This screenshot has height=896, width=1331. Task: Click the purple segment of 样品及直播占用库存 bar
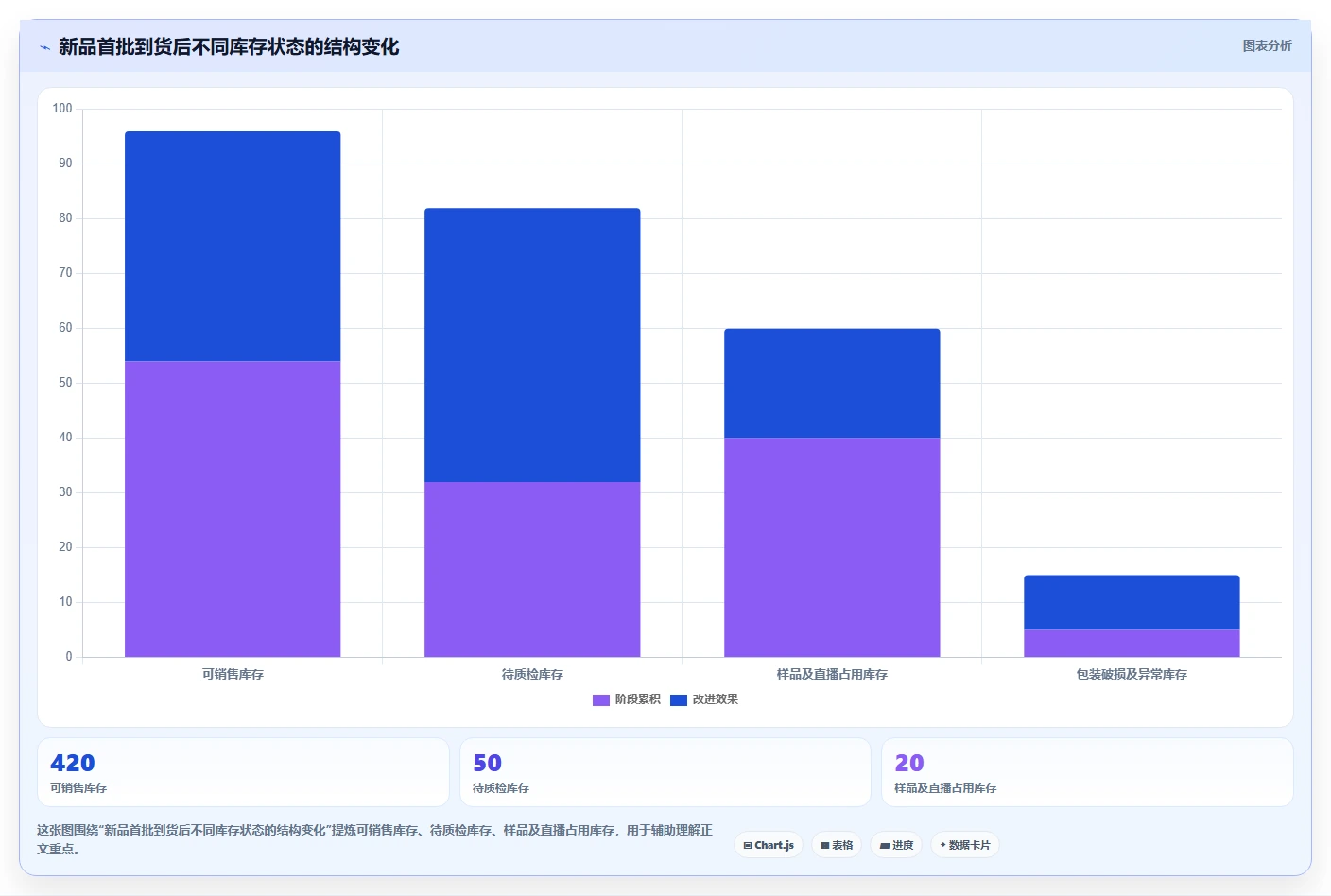click(832, 547)
